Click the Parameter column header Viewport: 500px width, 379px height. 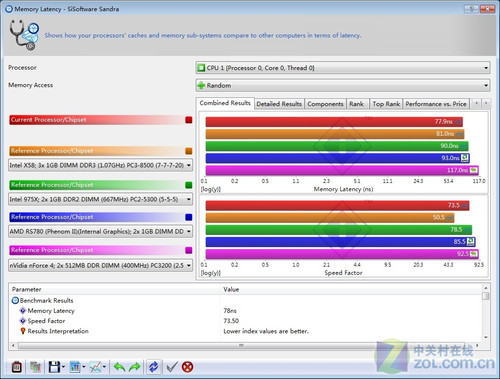(x=115, y=289)
